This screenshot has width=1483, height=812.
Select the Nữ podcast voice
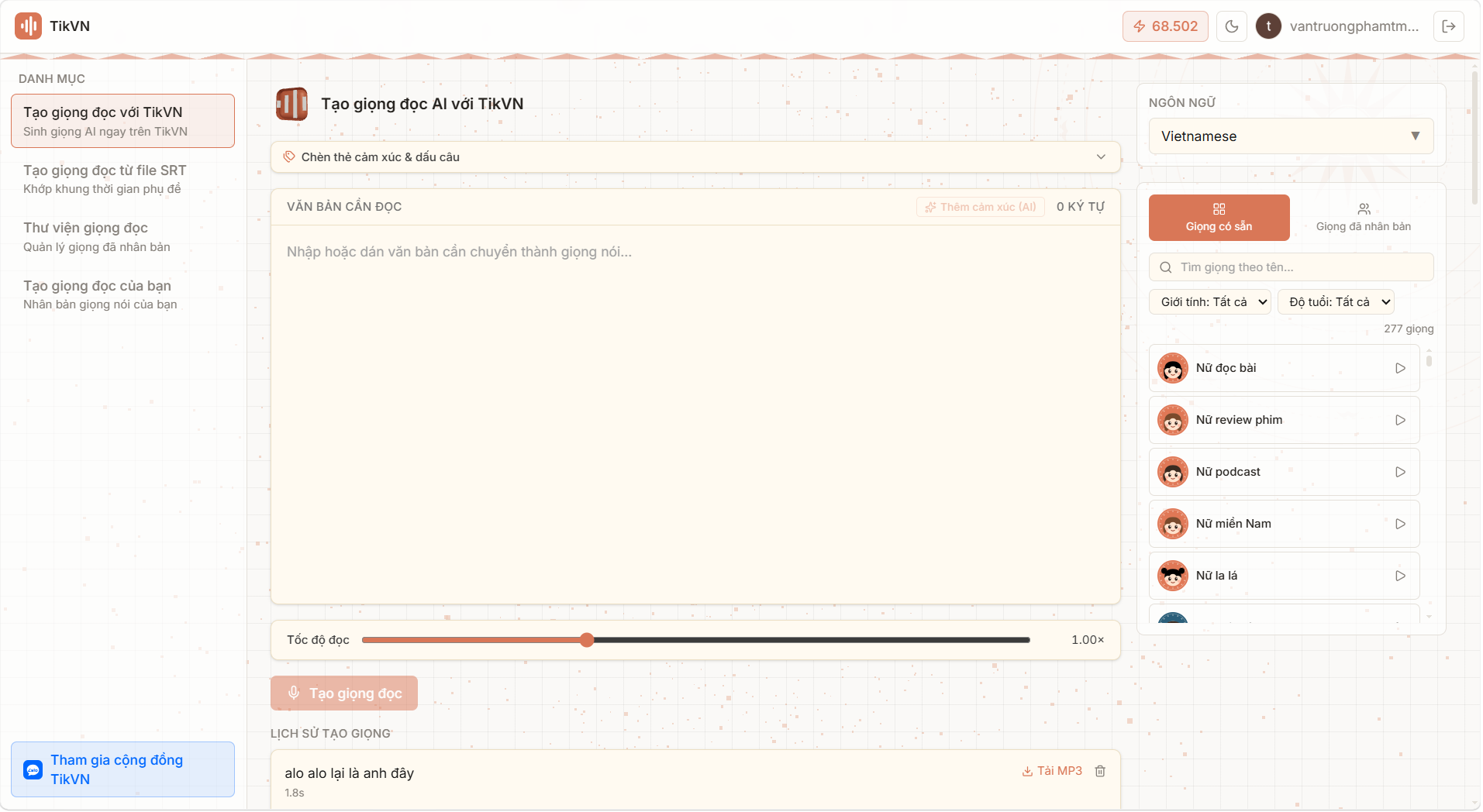[x=1284, y=472]
